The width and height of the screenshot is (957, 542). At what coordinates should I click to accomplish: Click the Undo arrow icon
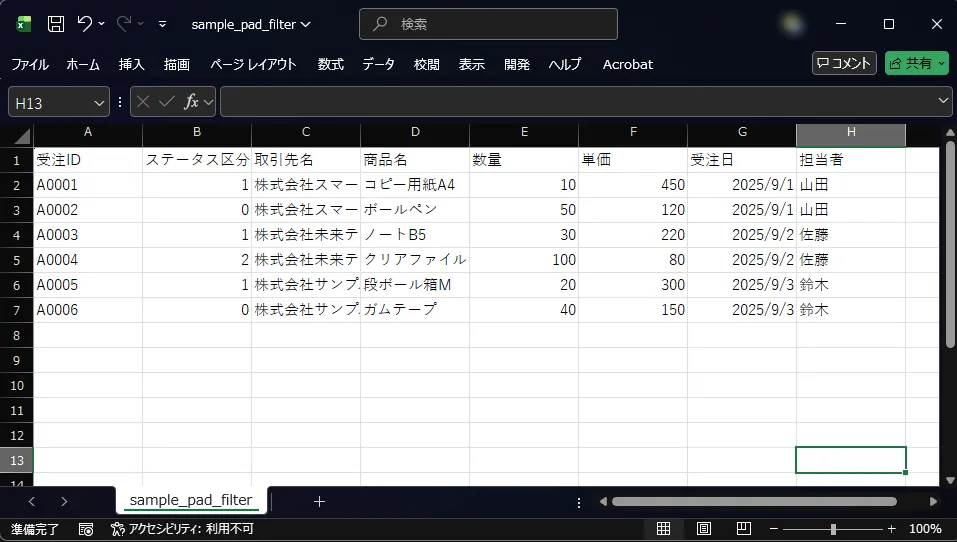pyautogui.click(x=85, y=24)
